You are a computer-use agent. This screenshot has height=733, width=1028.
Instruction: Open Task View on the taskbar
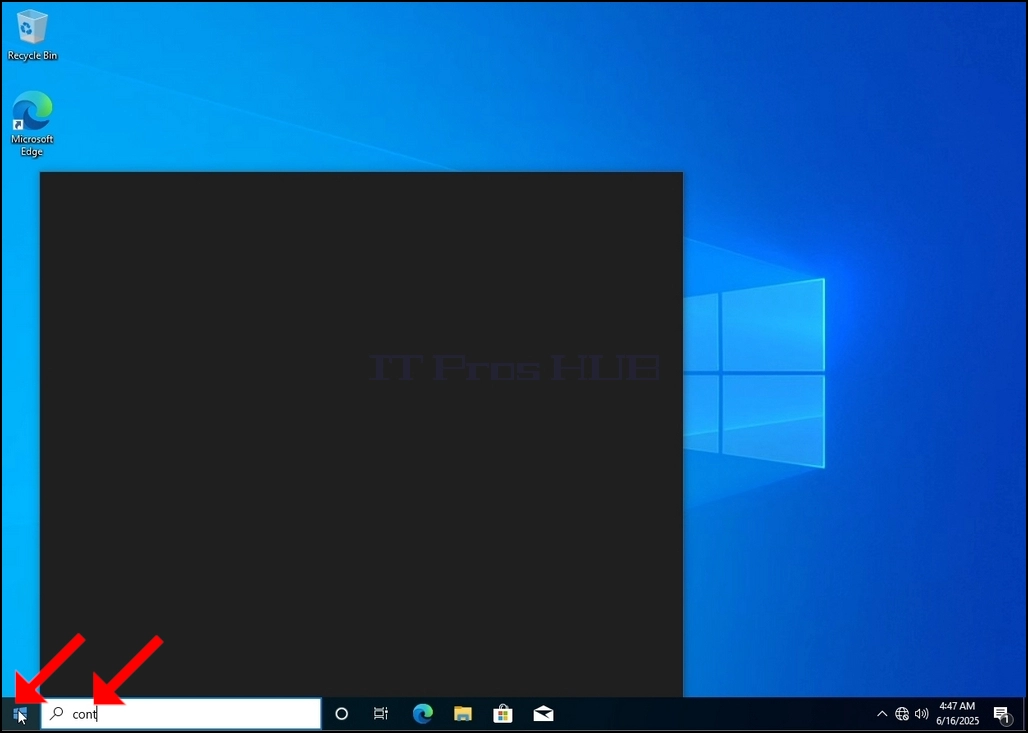pos(381,713)
